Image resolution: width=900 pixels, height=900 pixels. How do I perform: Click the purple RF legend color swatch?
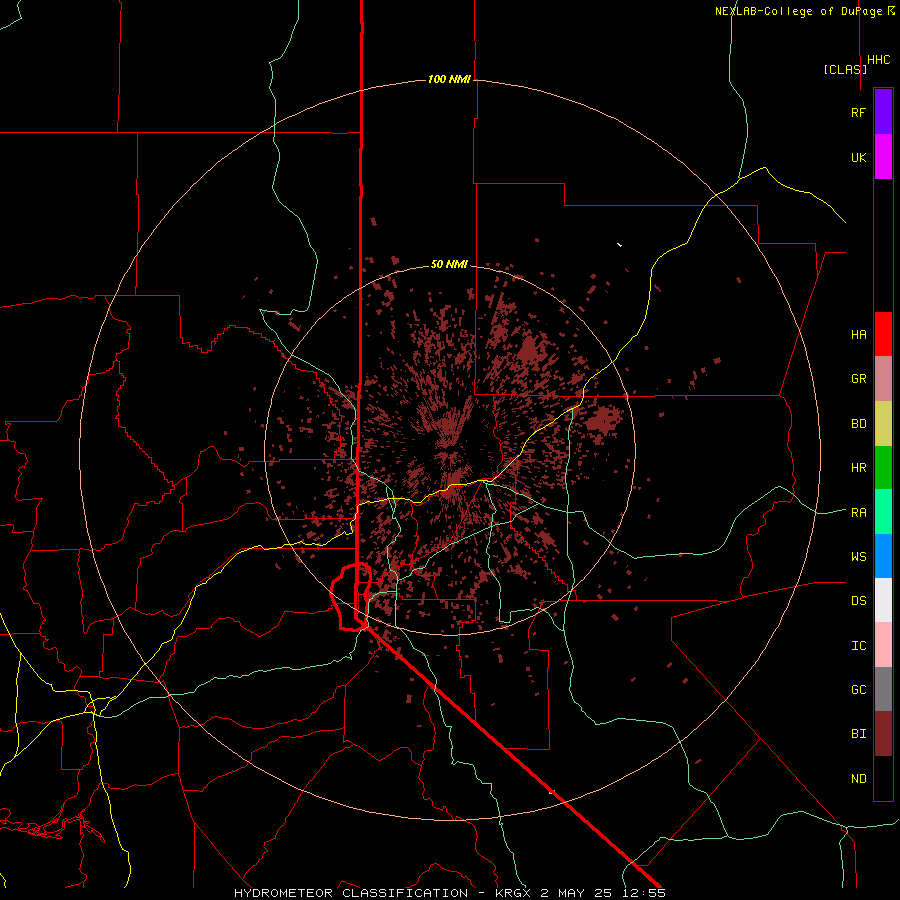coord(883,112)
